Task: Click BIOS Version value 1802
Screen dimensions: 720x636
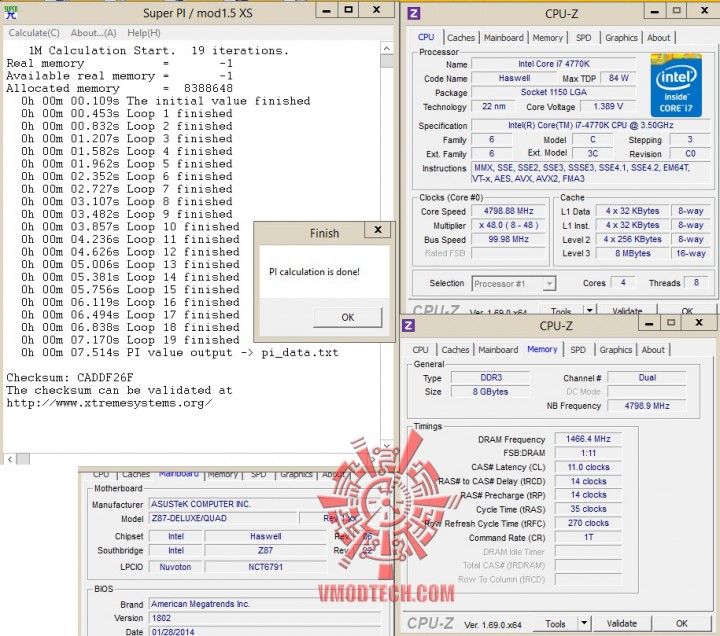Action: coord(265,618)
